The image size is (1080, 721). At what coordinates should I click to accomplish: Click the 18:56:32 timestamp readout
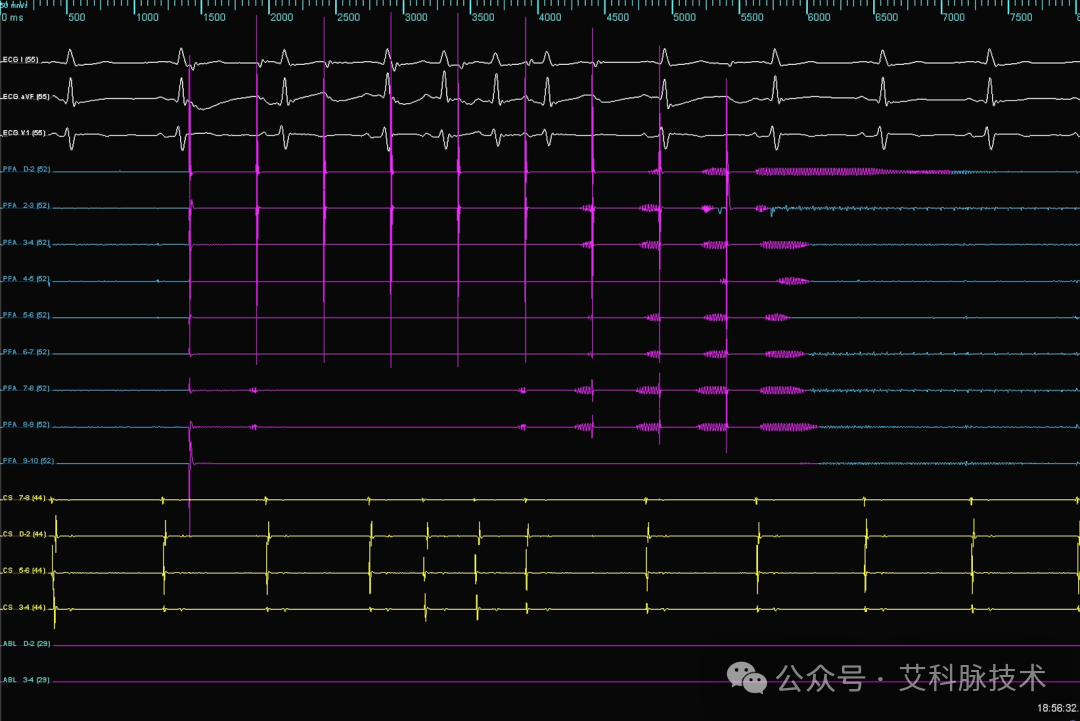coord(1058,708)
